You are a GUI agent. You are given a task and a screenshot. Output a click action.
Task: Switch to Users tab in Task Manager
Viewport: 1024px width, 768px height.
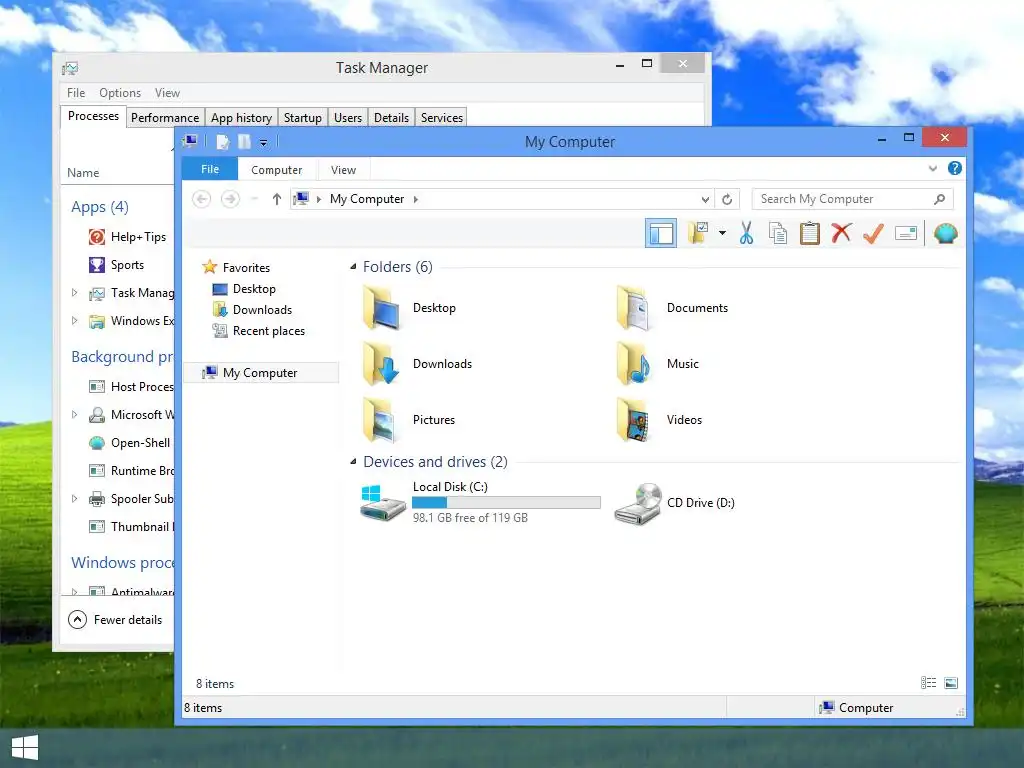tap(347, 118)
